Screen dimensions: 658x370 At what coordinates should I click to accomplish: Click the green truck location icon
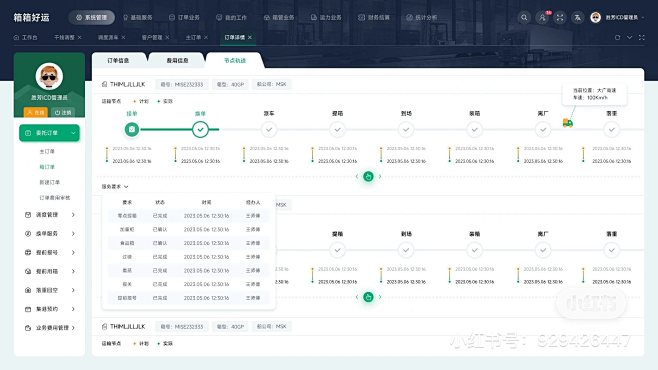point(567,122)
